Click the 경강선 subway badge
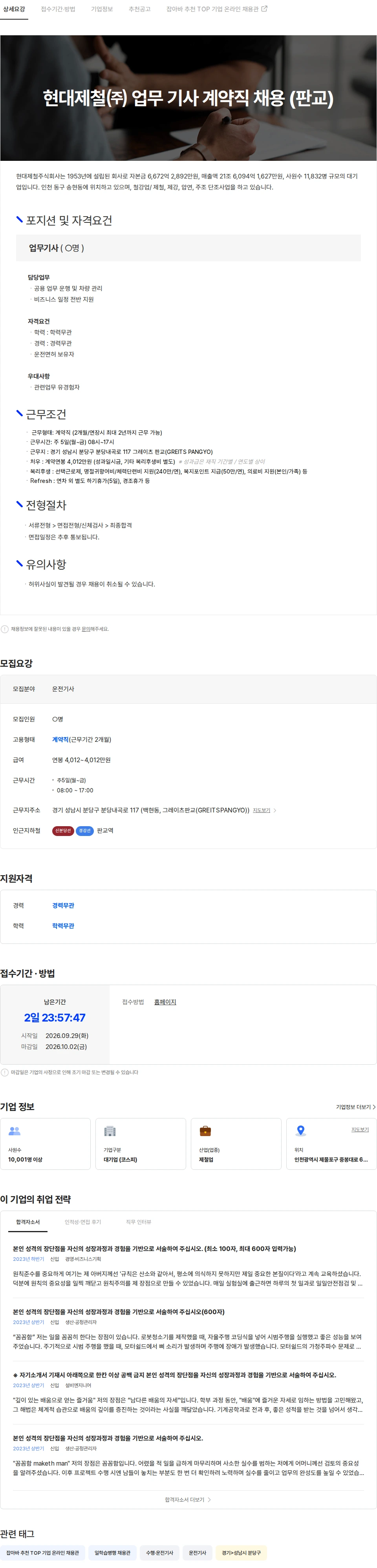This screenshot has width=377, height=1568. pyautogui.click(x=85, y=830)
